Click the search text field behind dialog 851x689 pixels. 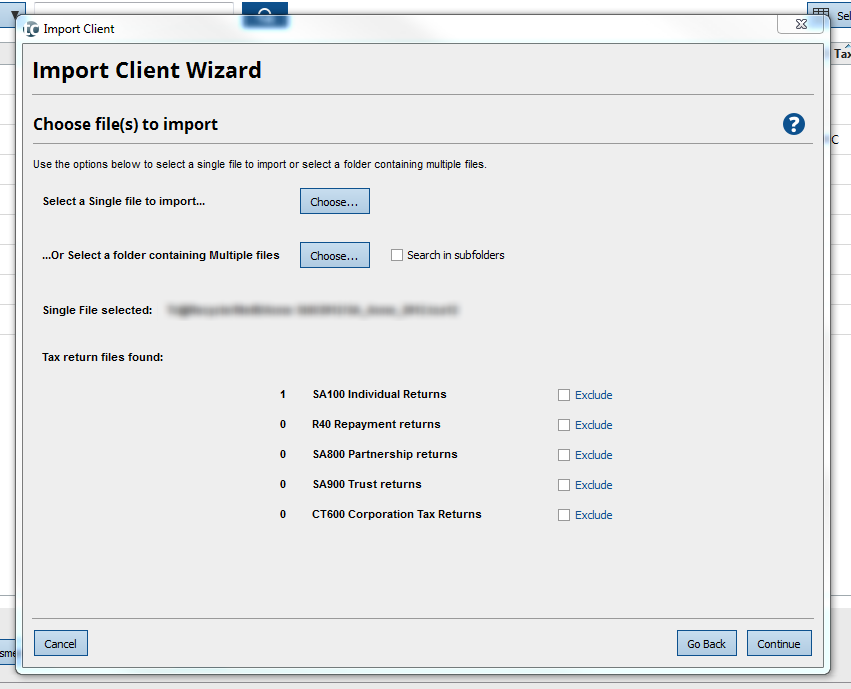click(x=133, y=10)
